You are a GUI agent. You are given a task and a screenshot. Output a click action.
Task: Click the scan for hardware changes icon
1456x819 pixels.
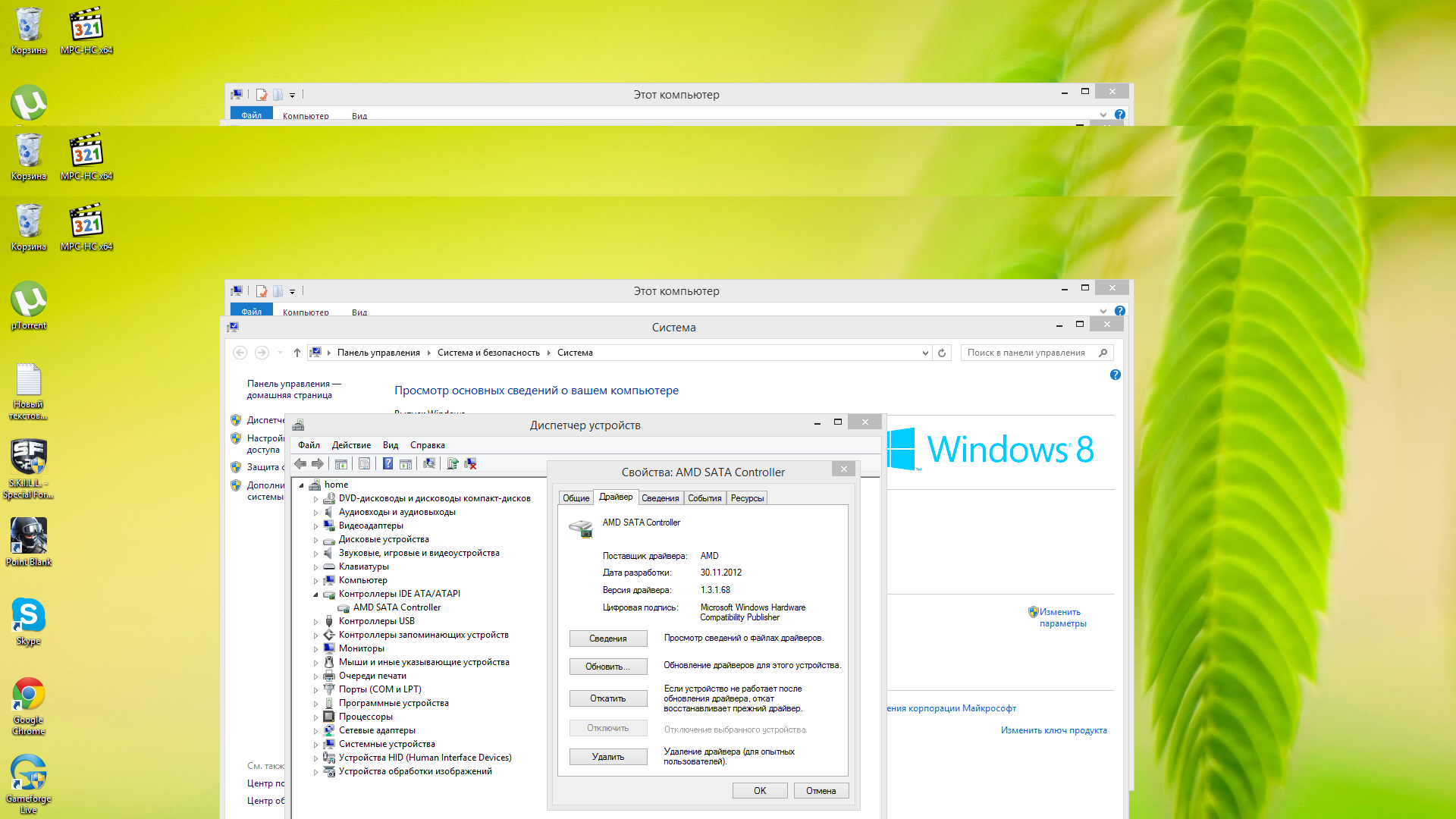pyautogui.click(x=429, y=463)
